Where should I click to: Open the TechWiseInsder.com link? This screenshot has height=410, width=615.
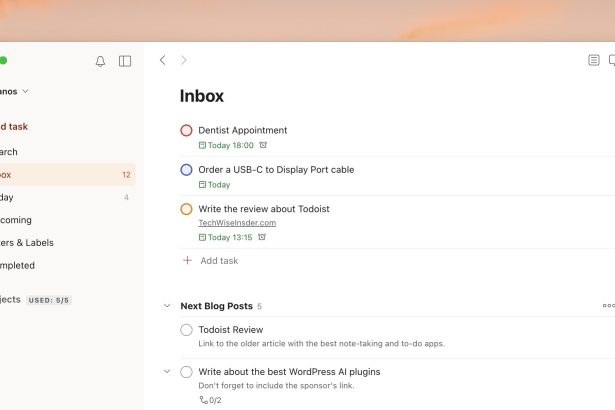point(237,223)
